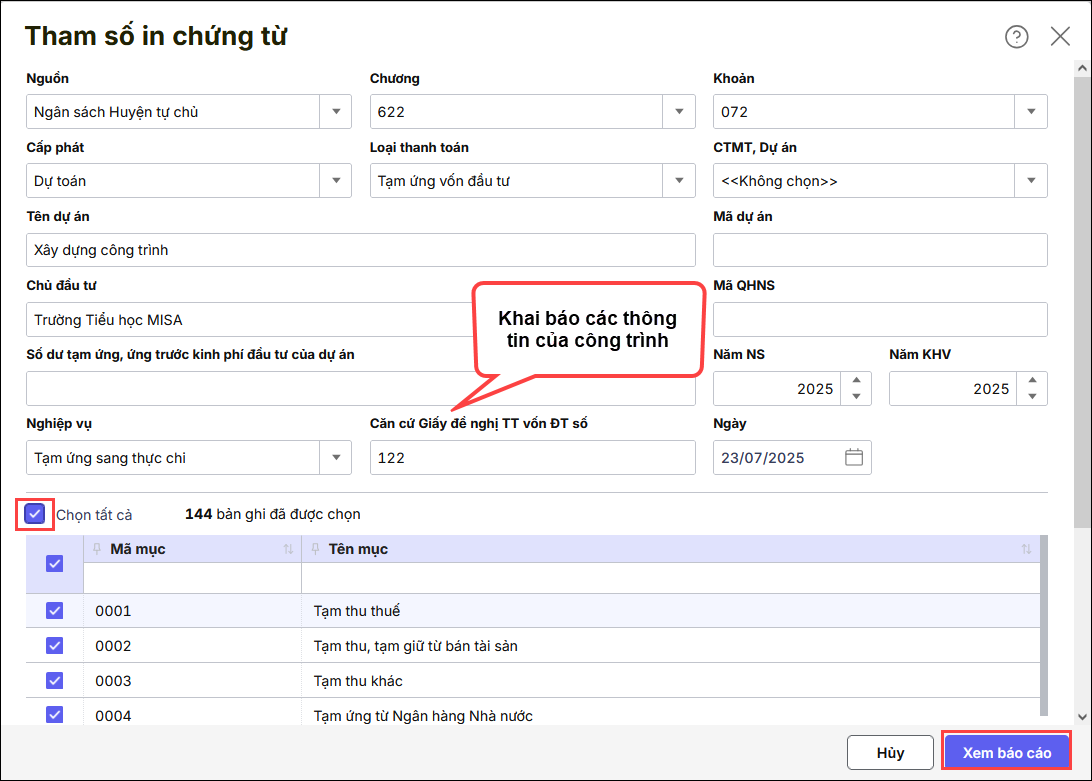Screen dimensions: 1092x781
Task: Toggle the Chọn tất cả checkbox
Action: click(x=35, y=514)
